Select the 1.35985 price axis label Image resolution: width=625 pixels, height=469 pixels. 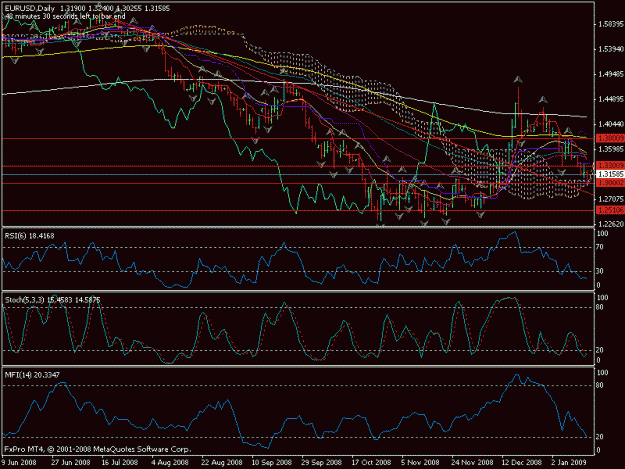pyautogui.click(x=610, y=149)
